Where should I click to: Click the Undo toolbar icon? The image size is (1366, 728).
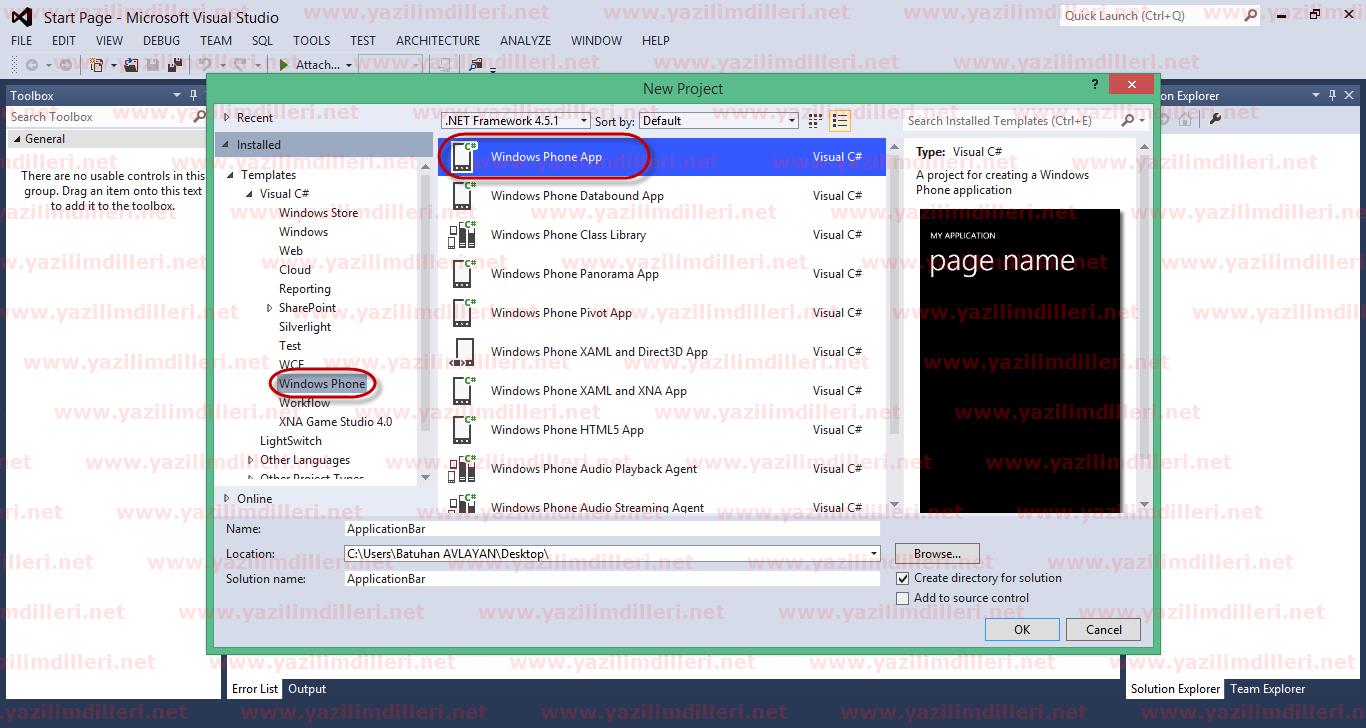[x=205, y=65]
